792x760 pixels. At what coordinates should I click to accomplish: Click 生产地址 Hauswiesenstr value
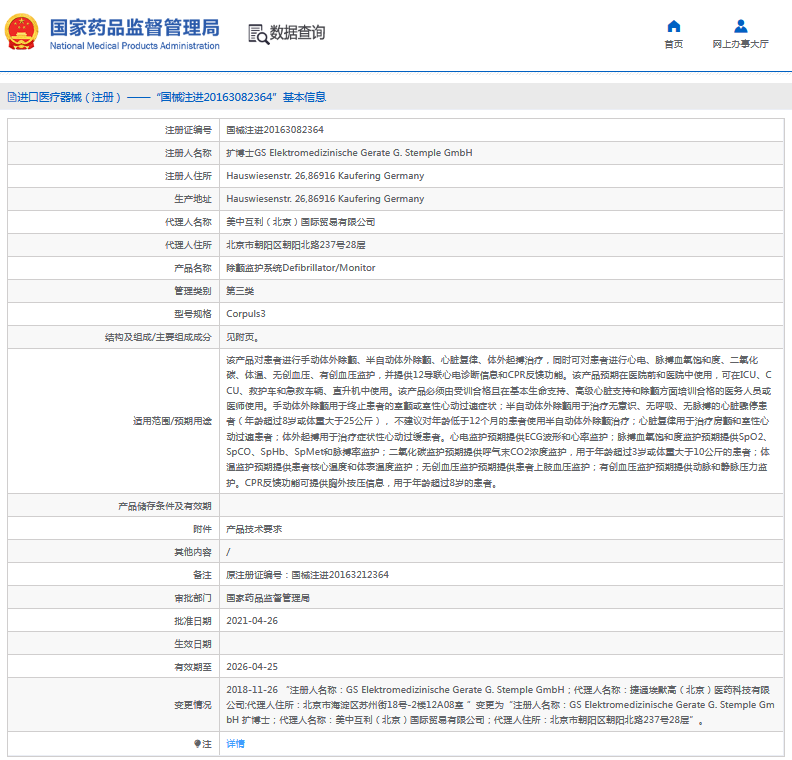click(x=325, y=198)
